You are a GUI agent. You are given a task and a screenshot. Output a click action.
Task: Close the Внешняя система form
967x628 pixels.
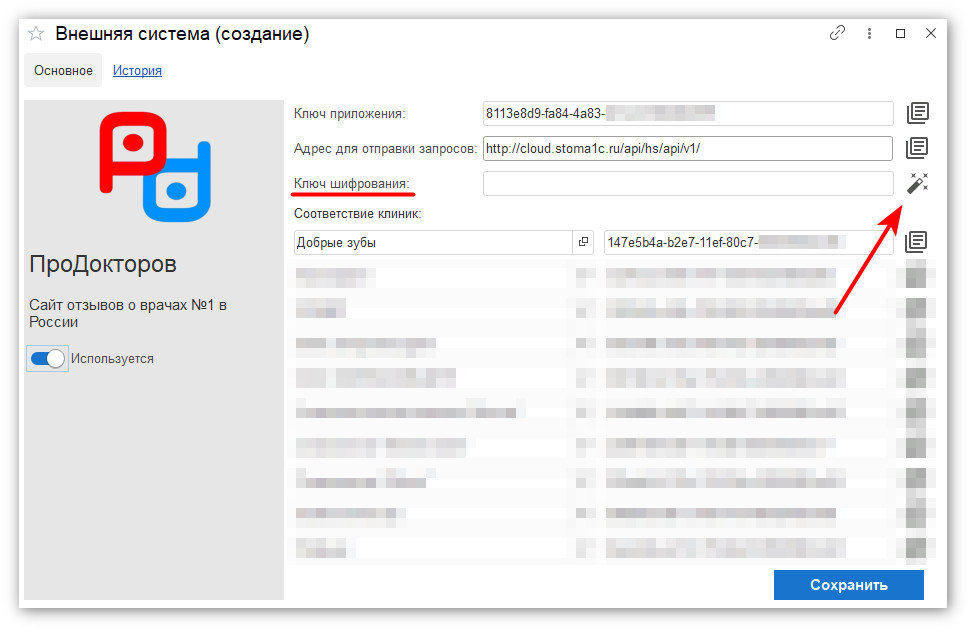pyautogui.click(x=931, y=33)
